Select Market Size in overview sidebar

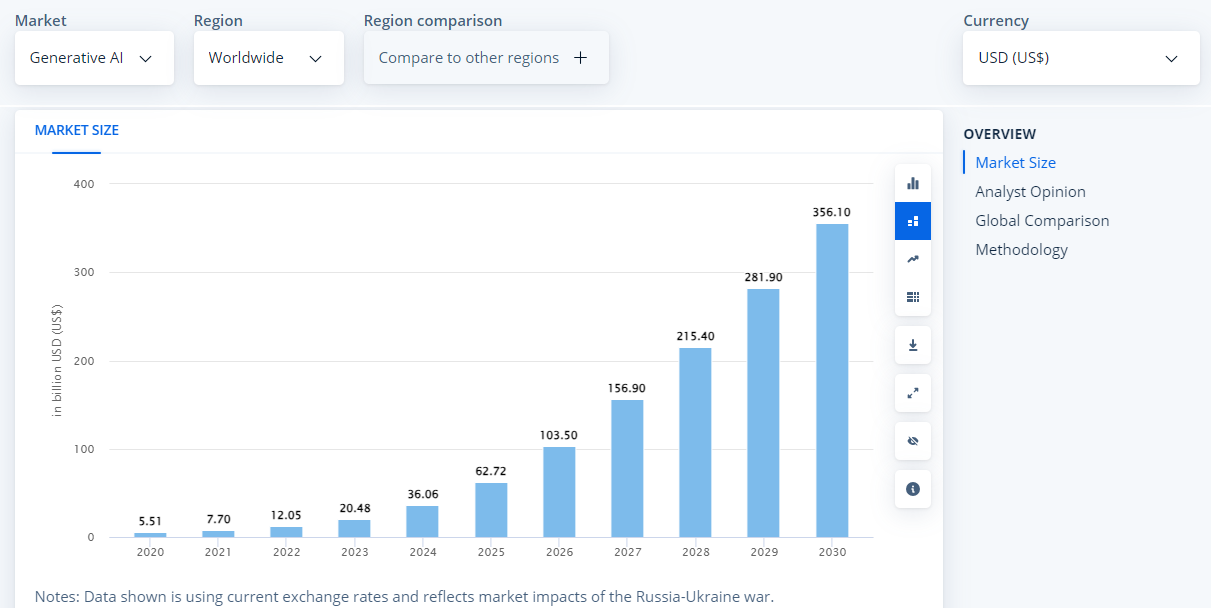1015,163
